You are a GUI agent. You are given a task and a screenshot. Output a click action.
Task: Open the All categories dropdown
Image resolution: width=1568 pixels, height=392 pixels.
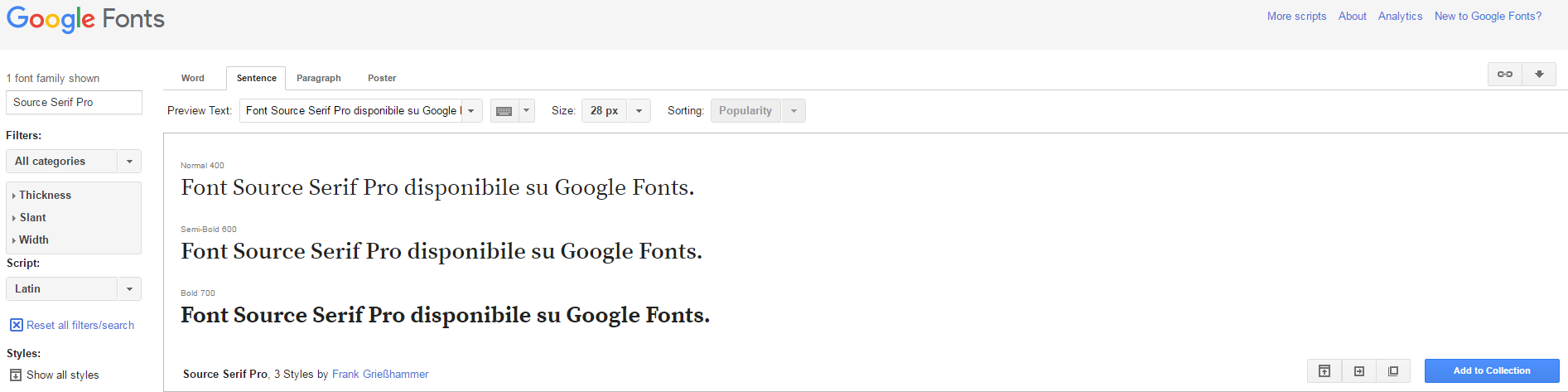(x=73, y=162)
